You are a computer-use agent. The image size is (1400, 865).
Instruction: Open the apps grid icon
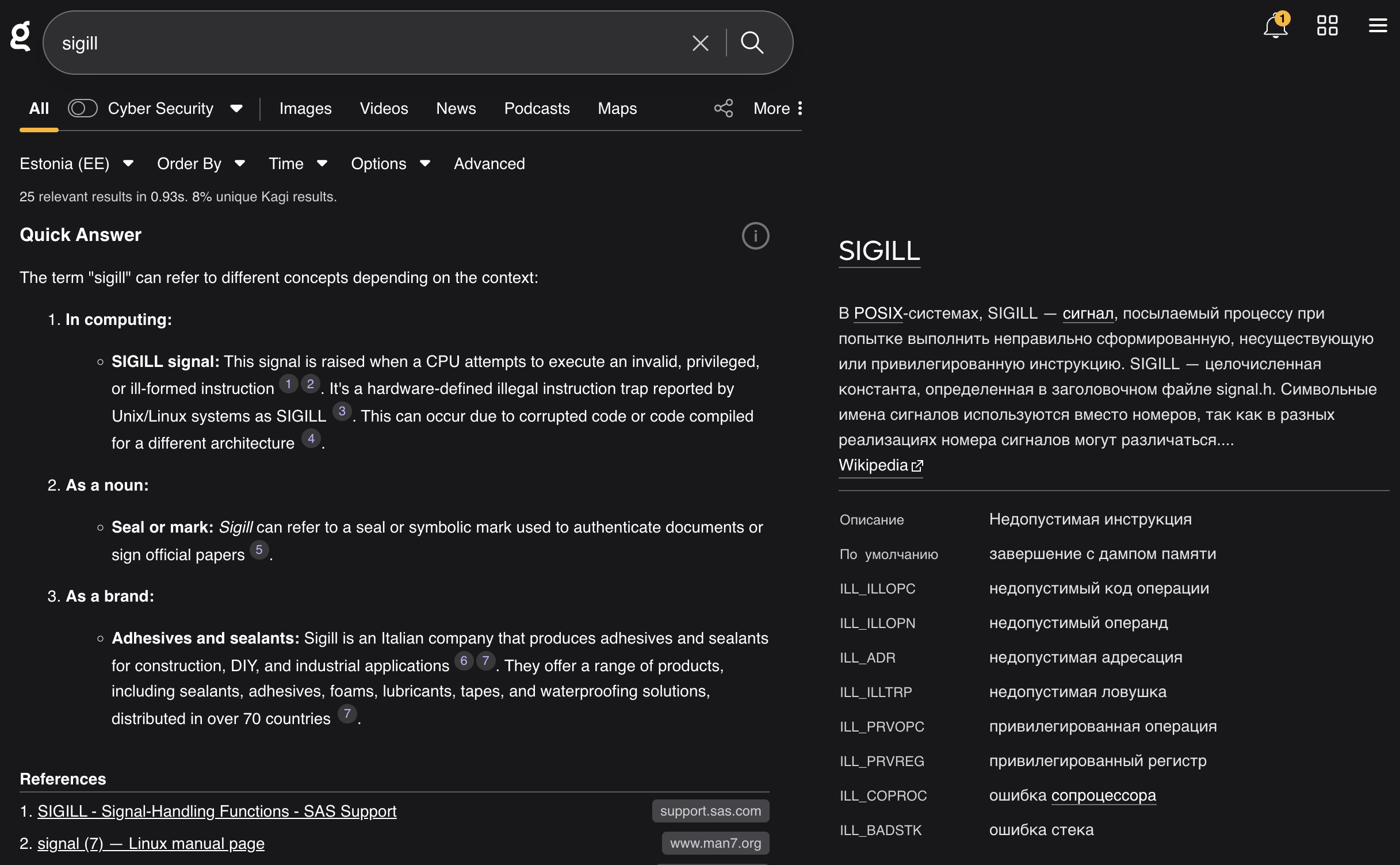pos(1327,26)
